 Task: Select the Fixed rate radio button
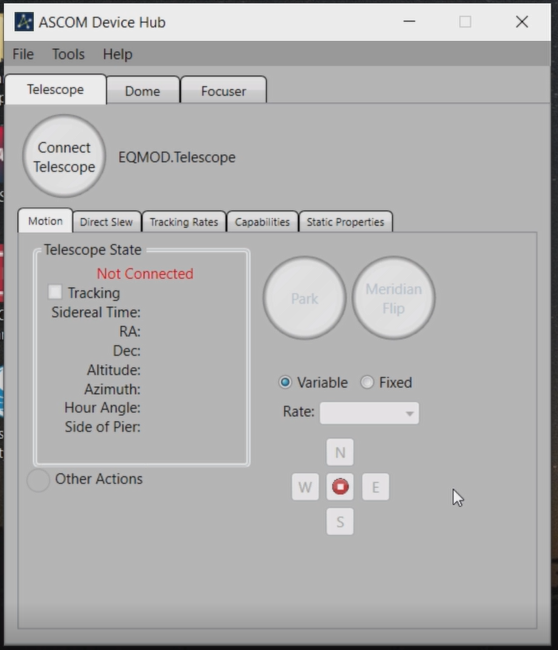[x=367, y=382]
